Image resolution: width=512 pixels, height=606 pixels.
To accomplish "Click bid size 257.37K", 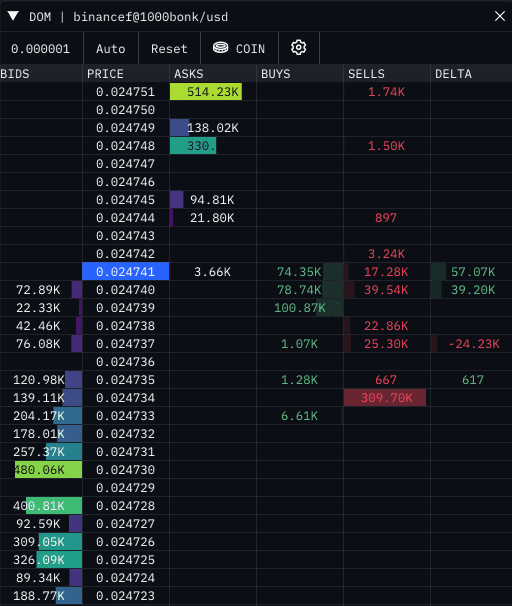I will 39,452.
